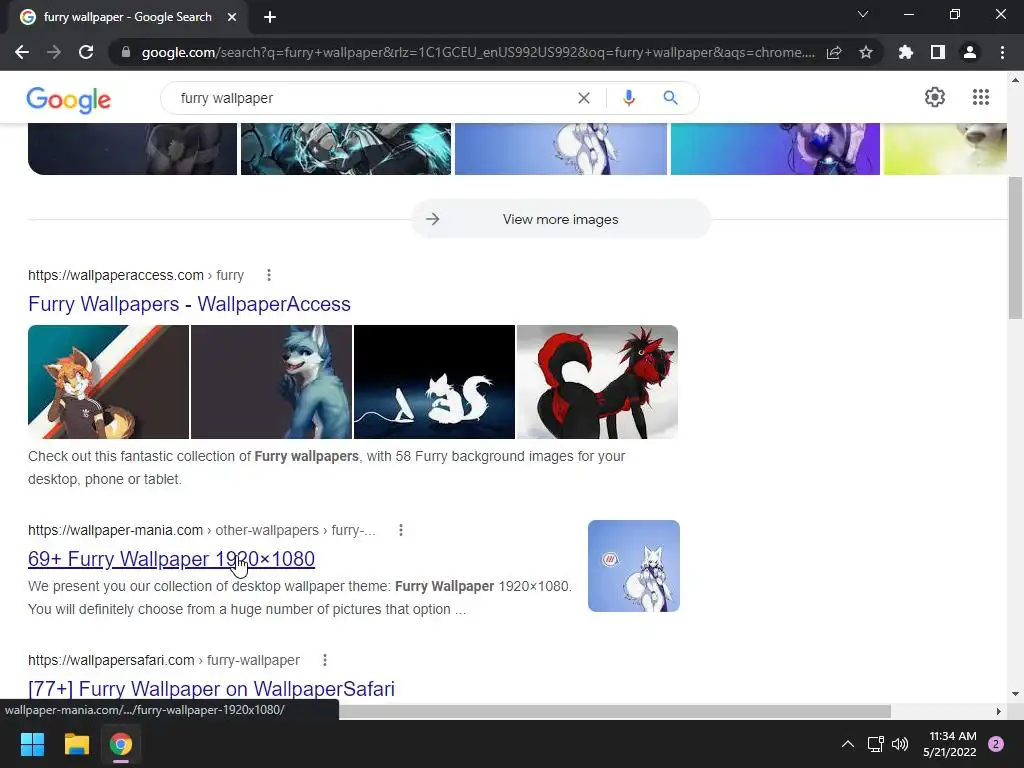Screen dimensions: 1024x768
Task: Click the browser forward arrow
Action: (x=54, y=52)
